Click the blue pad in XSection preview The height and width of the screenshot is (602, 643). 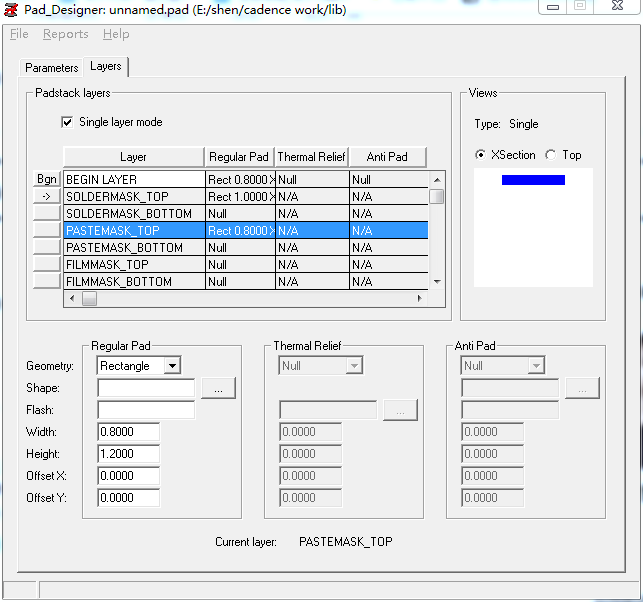click(533, 180)
